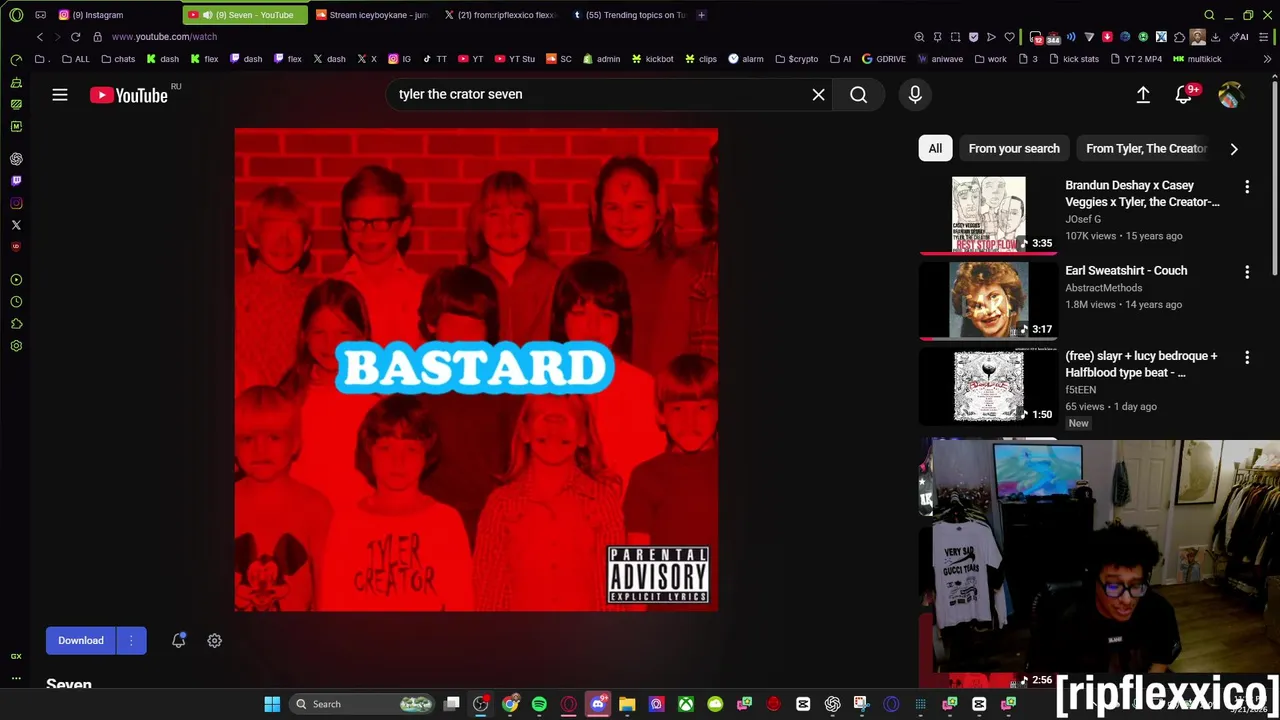
Task: Open the page zoom magnifier in address bar
Action: [x=919, y=37]
